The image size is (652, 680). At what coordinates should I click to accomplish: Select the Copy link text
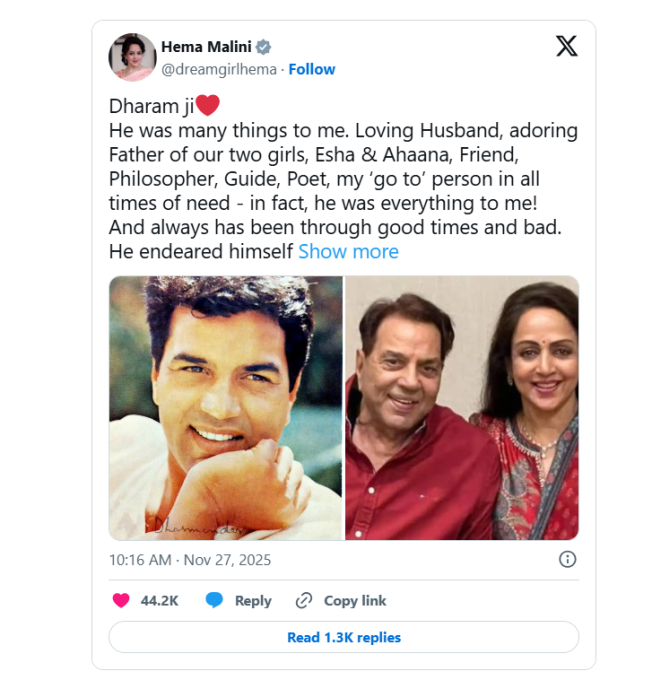[x=355, y=600]
